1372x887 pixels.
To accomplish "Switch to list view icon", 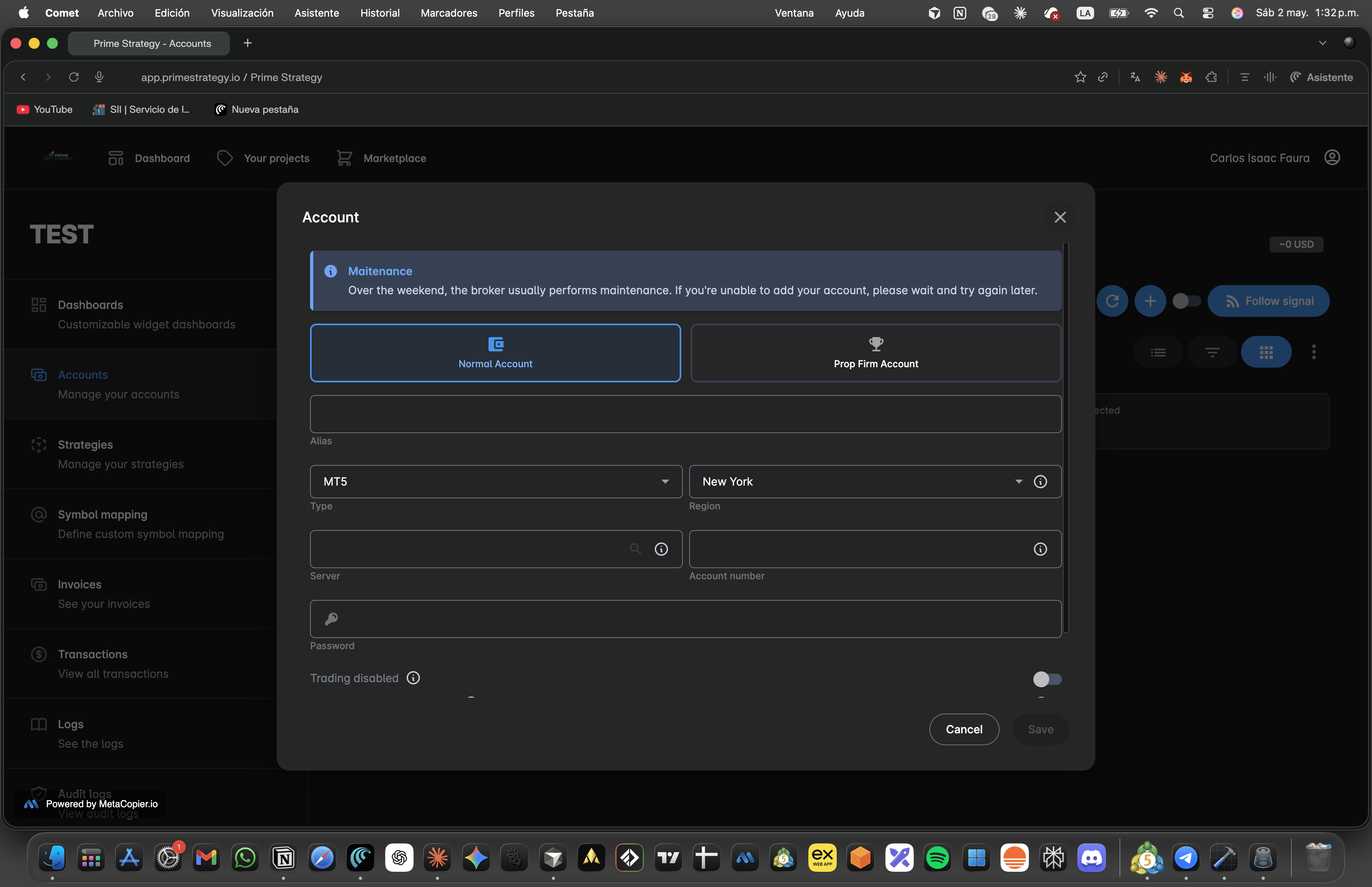I will click(x=1158, y=352).
